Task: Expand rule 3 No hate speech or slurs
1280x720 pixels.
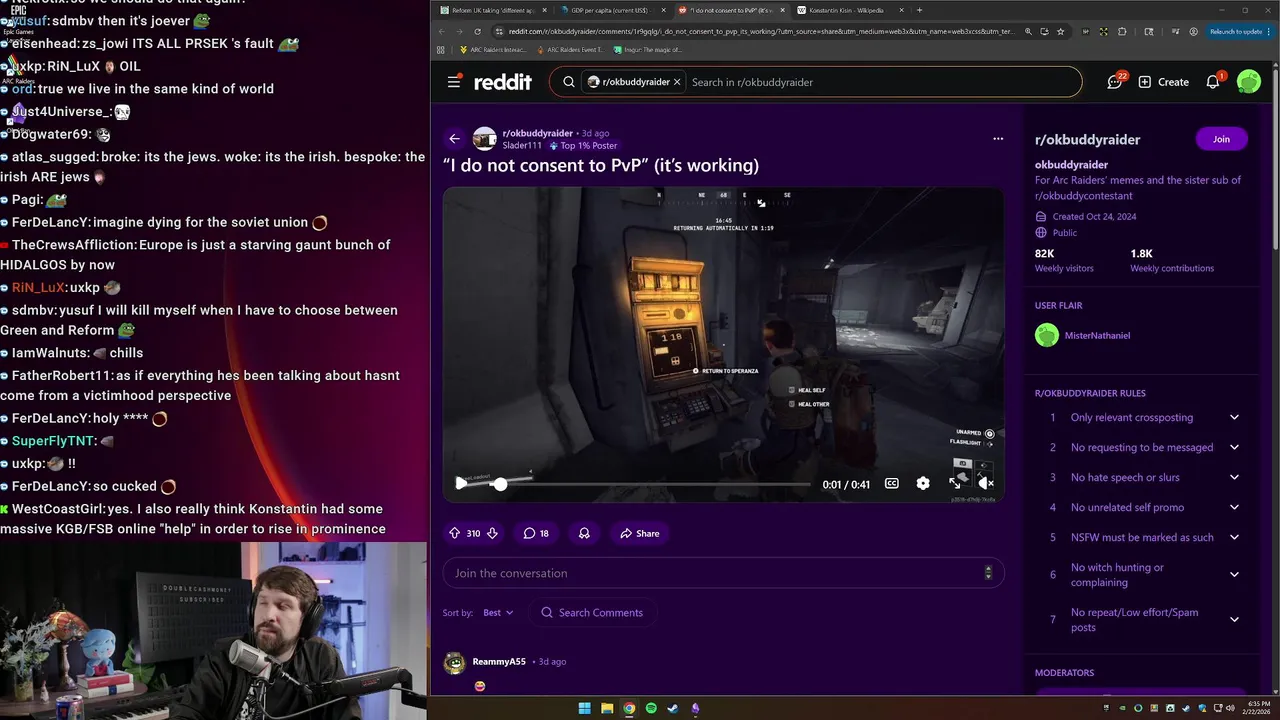Action: [1234, 477]
